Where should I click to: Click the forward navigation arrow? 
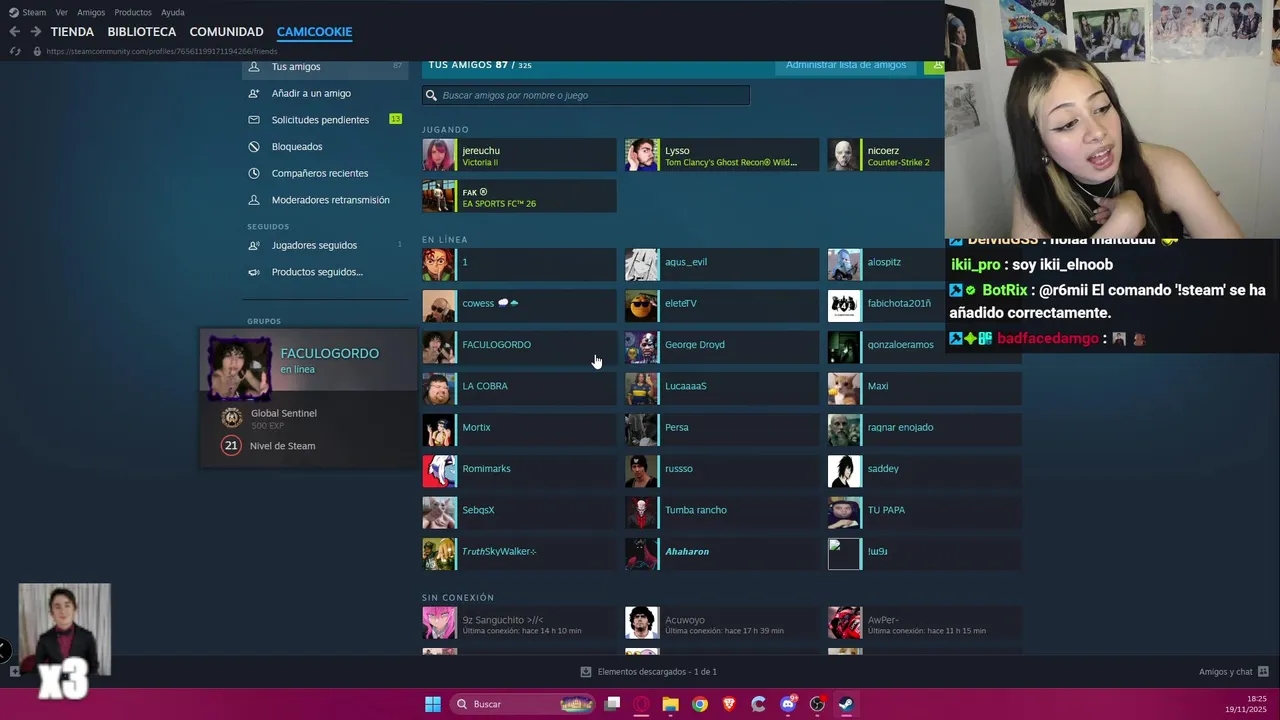pyautogui.click(x=35, y=32)
